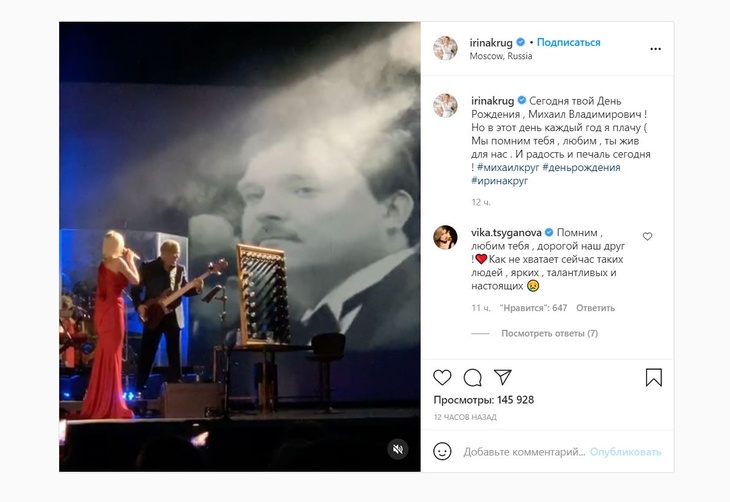Like the post with the heart icon

pyautogui.click(x=442, y=377)
